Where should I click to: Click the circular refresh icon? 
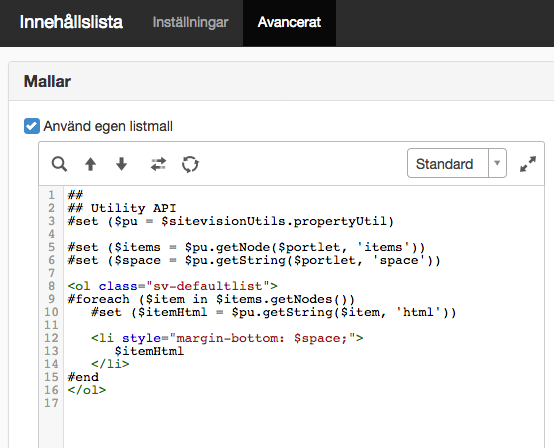[190, 164]
